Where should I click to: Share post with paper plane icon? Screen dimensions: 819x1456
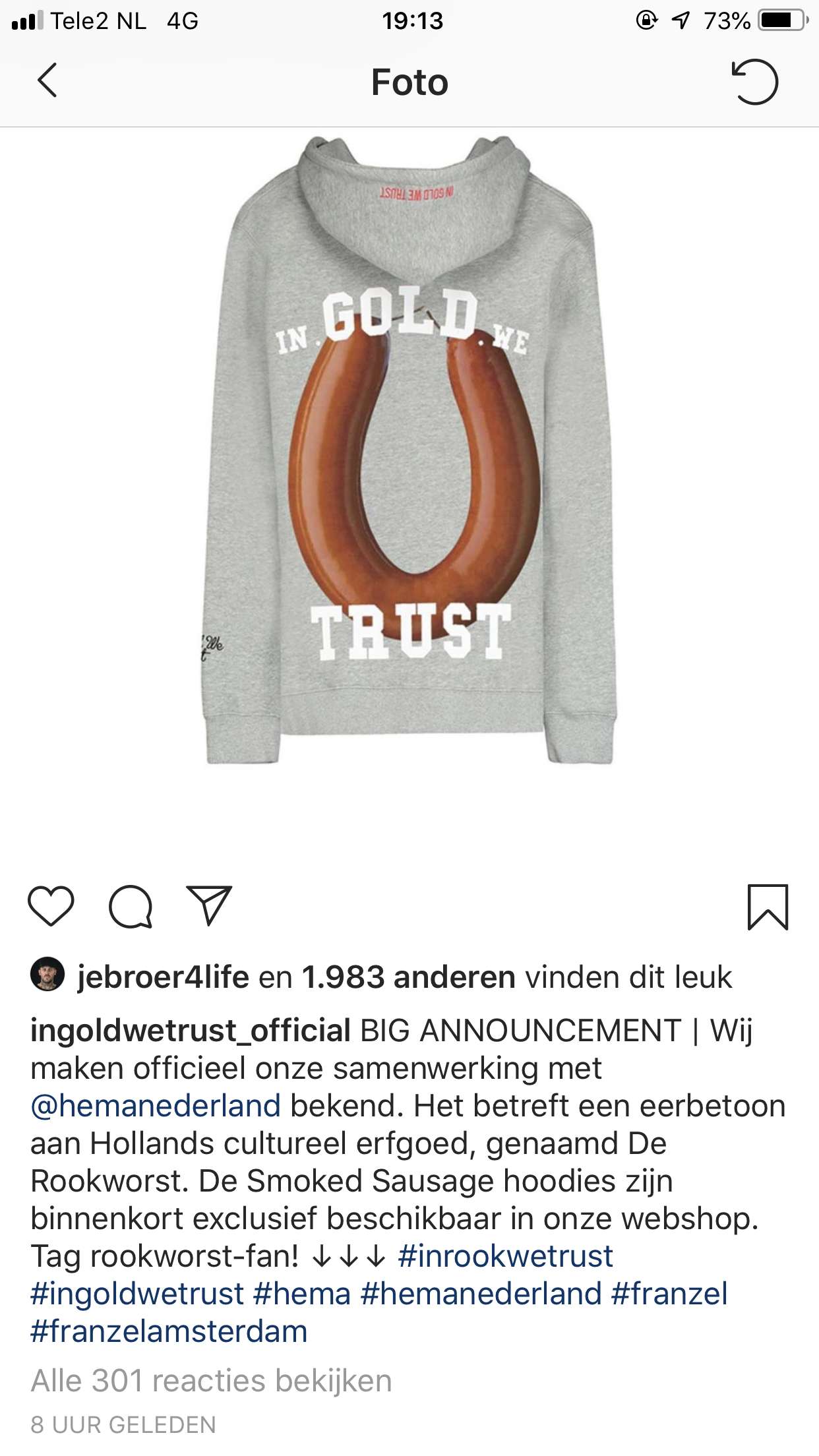(210, 905)
